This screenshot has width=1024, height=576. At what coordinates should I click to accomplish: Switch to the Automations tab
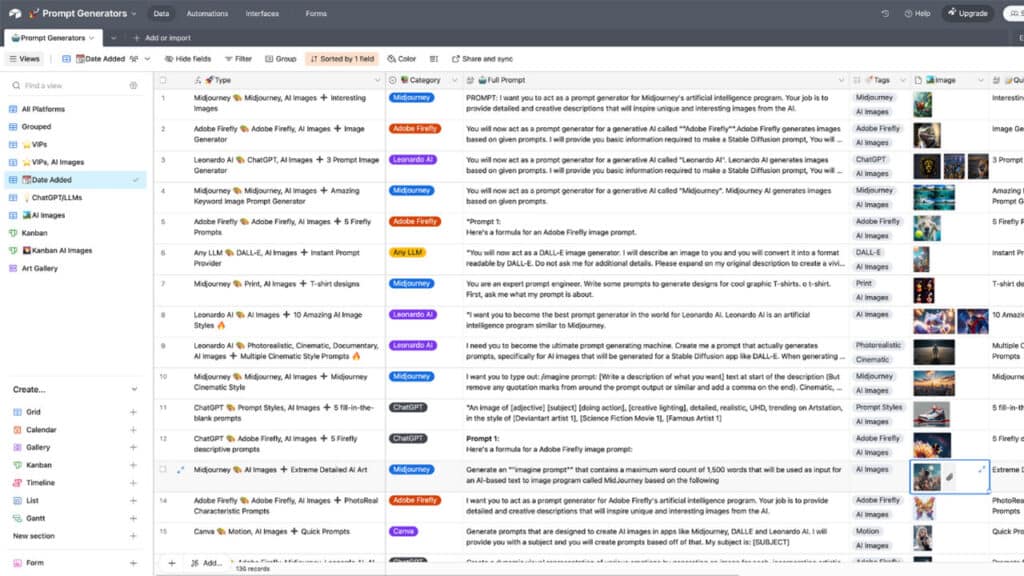coord(207,14)
